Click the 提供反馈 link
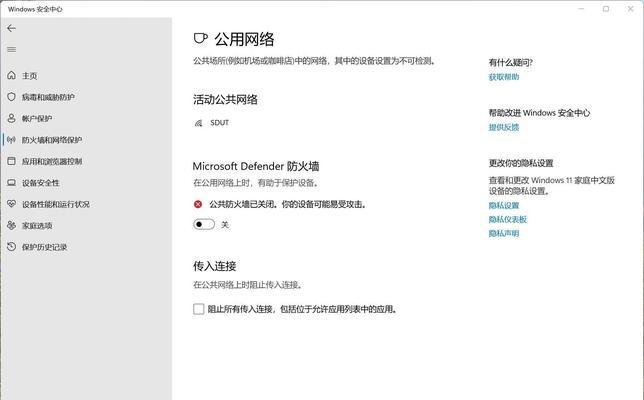This screenshot has width=644, height=400. [x=504, y=127]
